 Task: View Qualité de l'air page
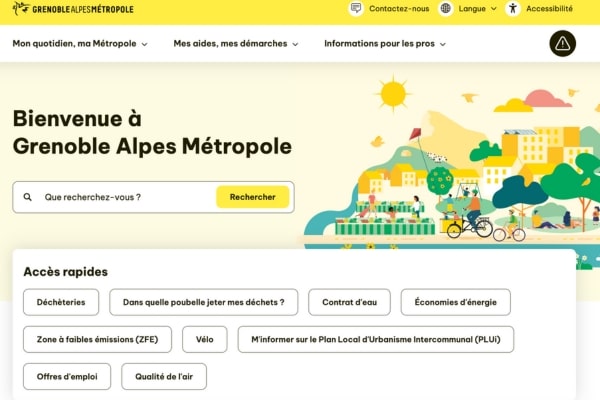(x=164, y=376)
